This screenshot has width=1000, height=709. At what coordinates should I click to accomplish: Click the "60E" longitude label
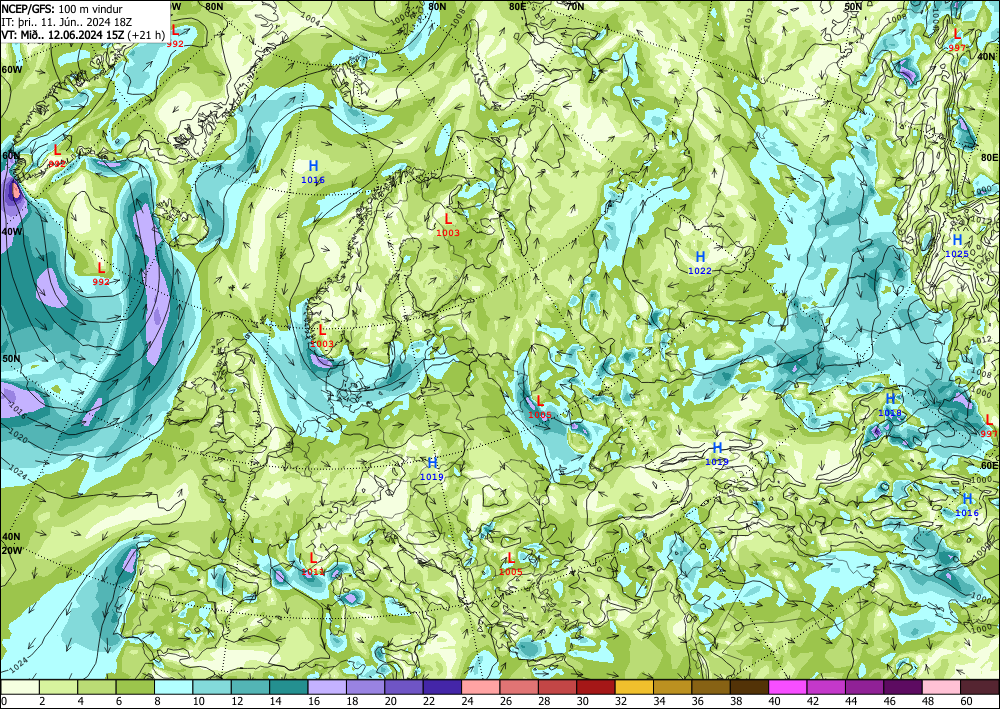(x=990, y=465)
